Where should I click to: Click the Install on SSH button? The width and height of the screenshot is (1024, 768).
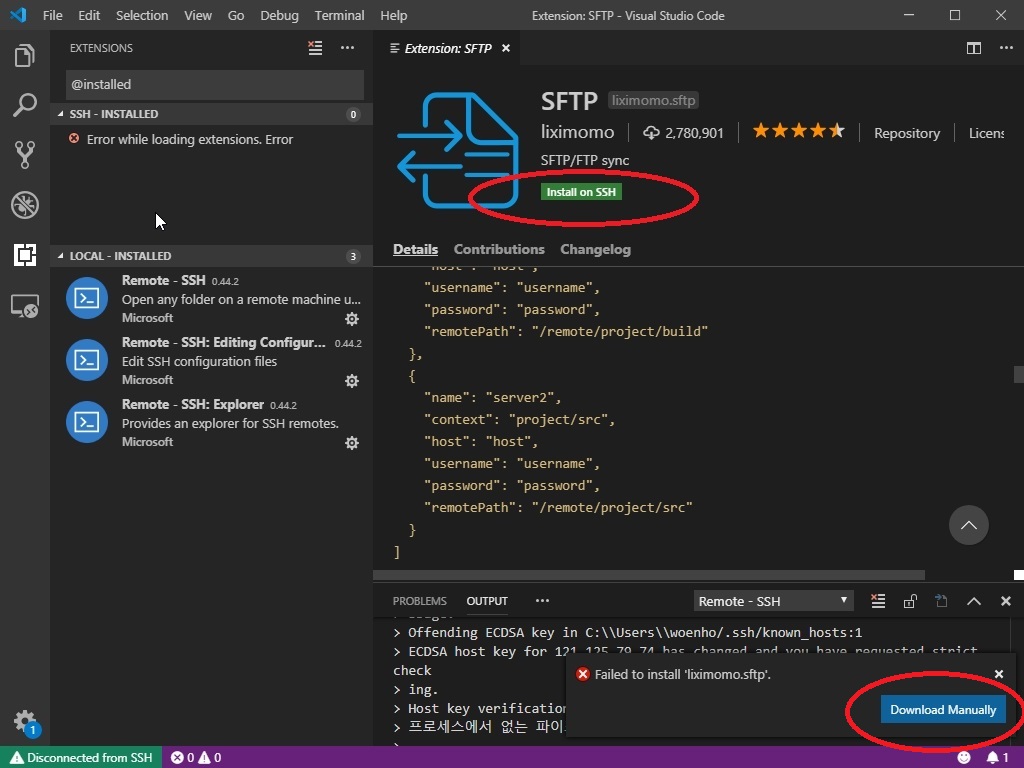tap(581, 192)
